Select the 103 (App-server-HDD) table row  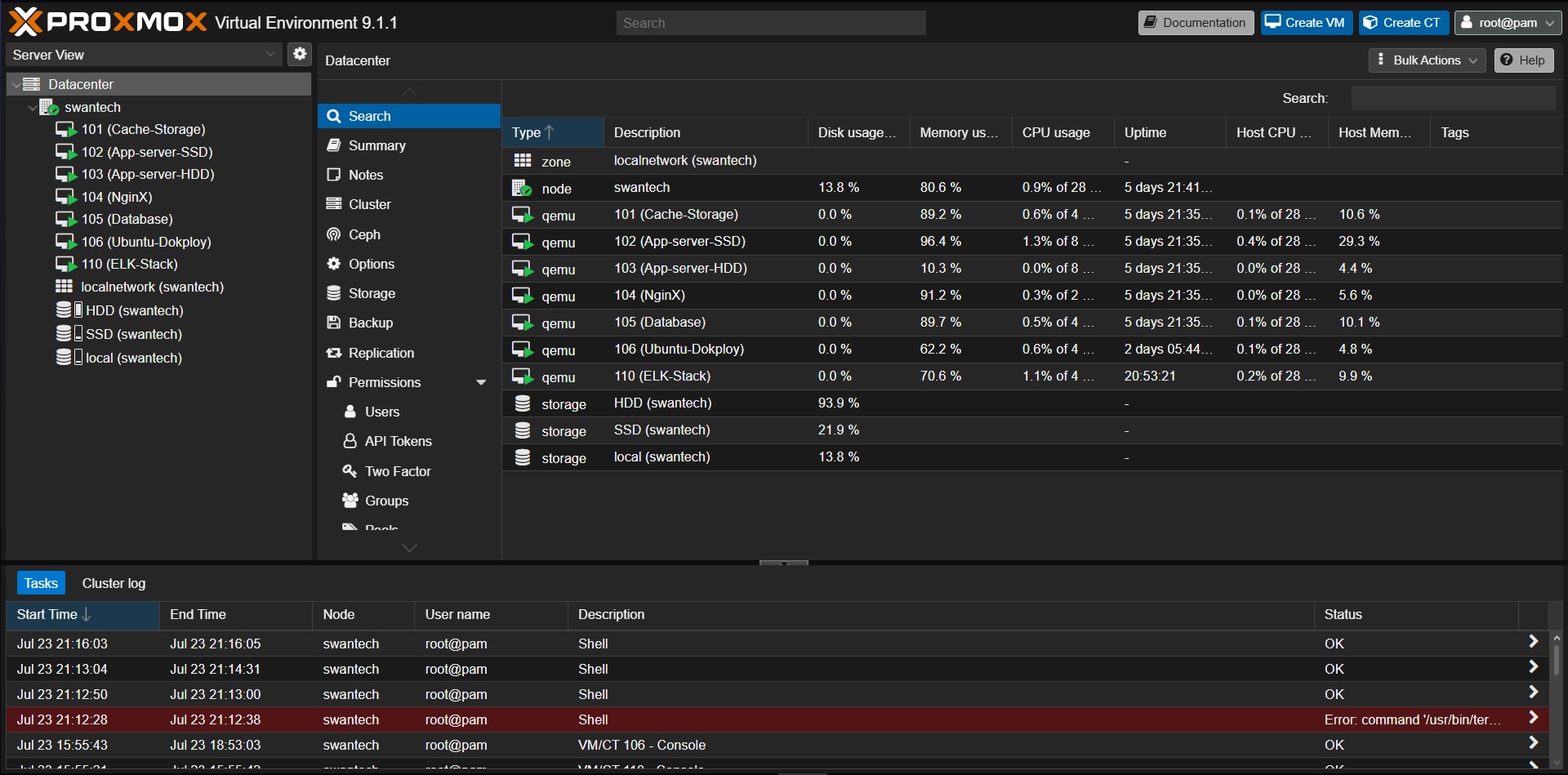pos(1032,269)
